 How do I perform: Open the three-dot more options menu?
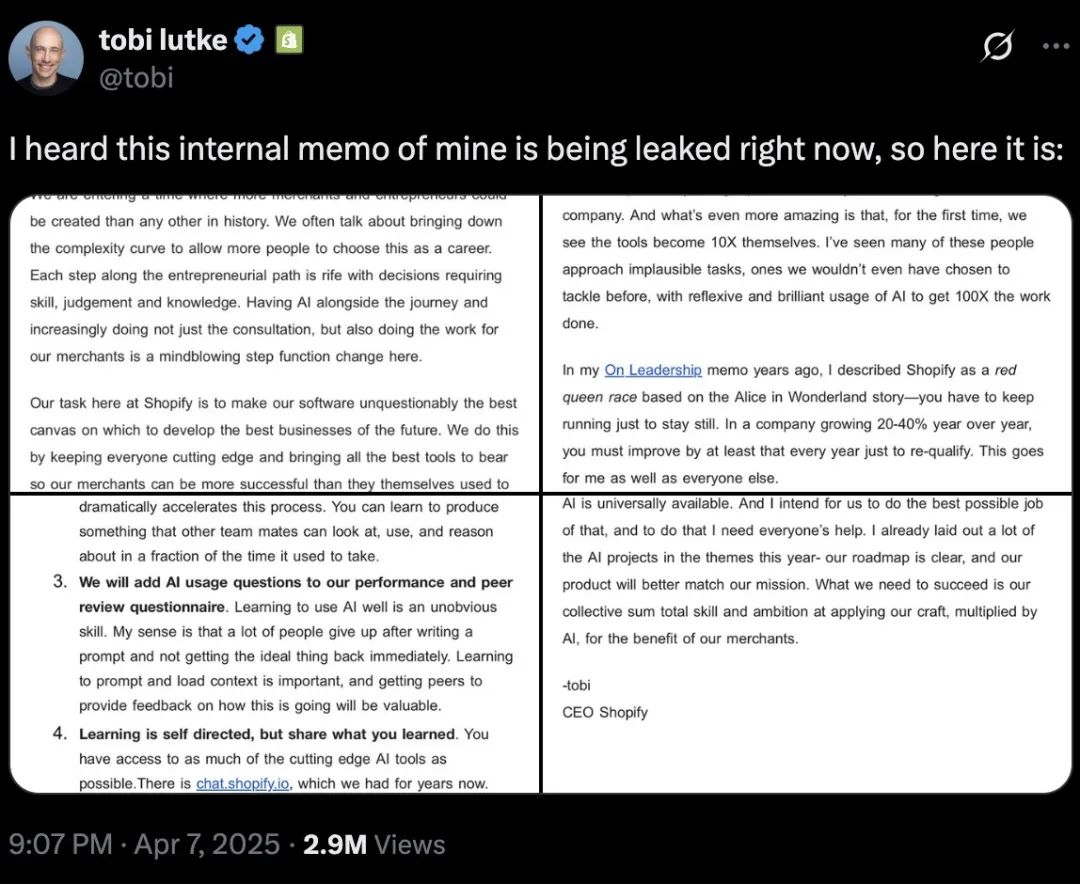1056,46
